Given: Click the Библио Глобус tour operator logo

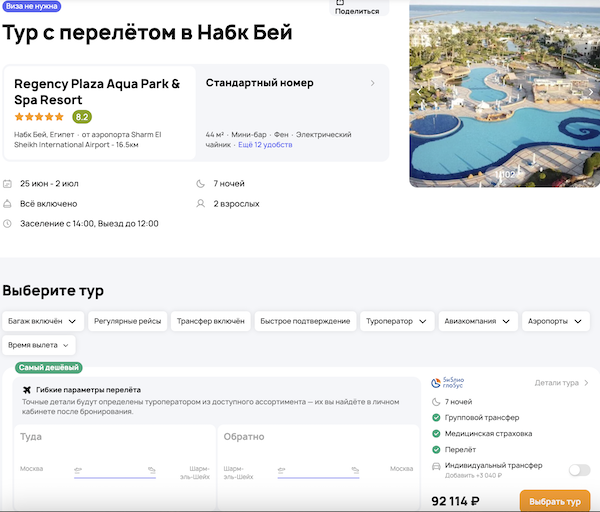Looking at the screenshot, I should (x=447, y=382).
